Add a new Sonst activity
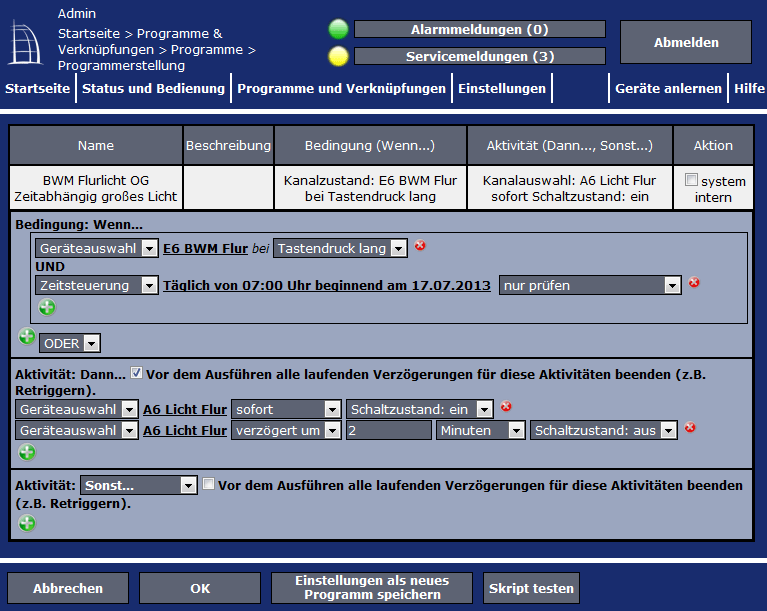Image resolution: width=767 pixels, height=611 pixels. (27, 523)
